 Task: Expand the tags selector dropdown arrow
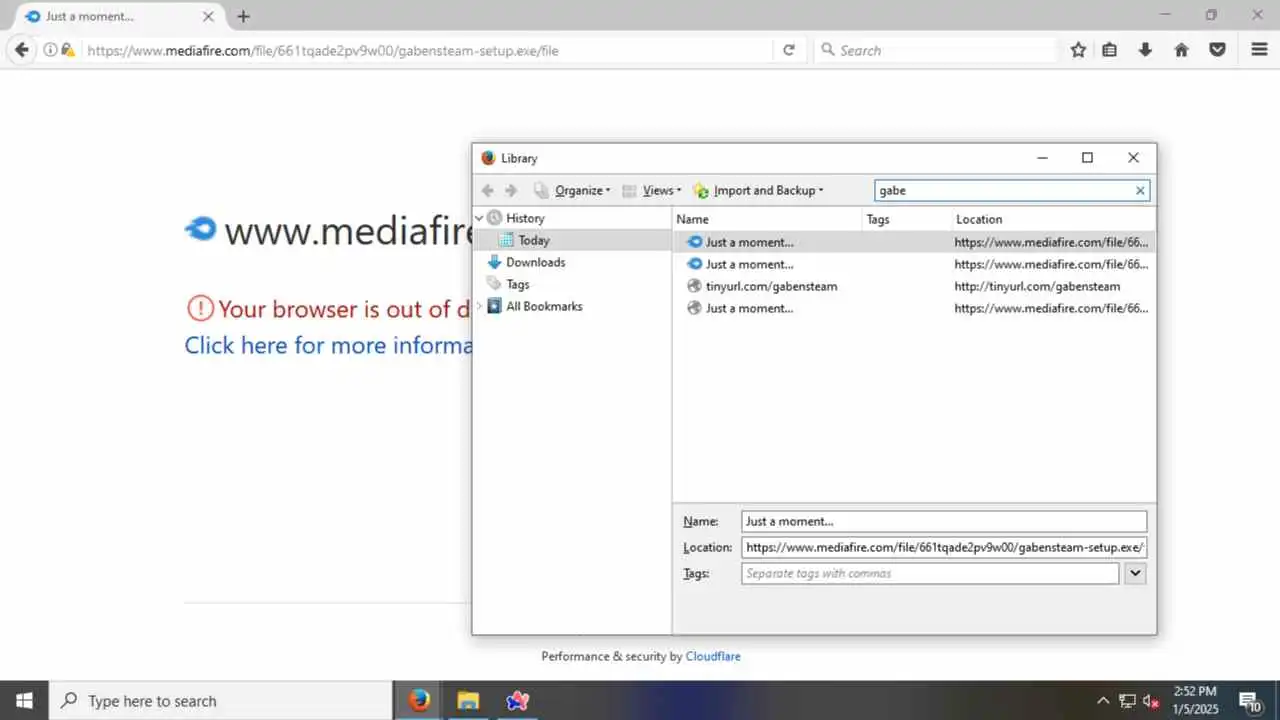coord(1135,573)
